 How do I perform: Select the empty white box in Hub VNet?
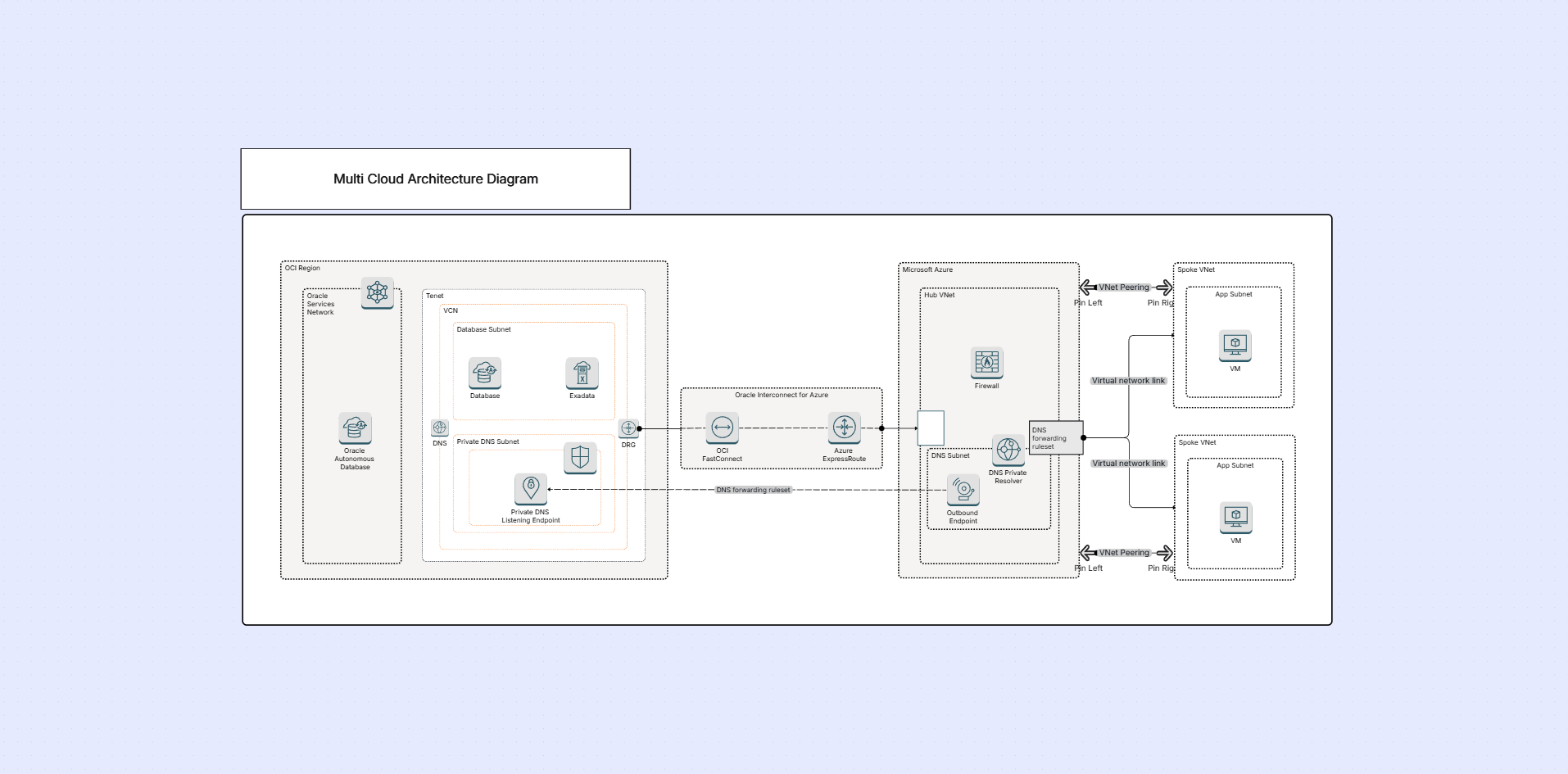point(931,428)
